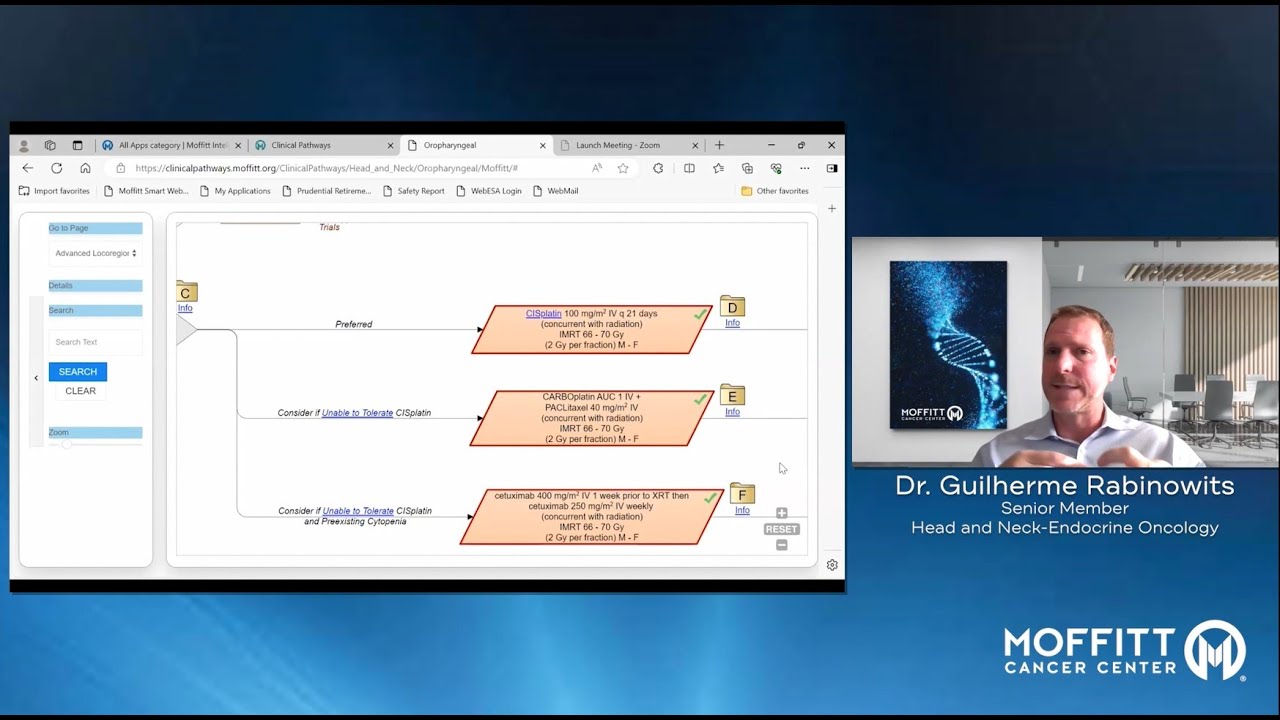1280x720 pixels.
Task: Click Info link under folder F
Action: pyautogui.click(x=742, y=510)
